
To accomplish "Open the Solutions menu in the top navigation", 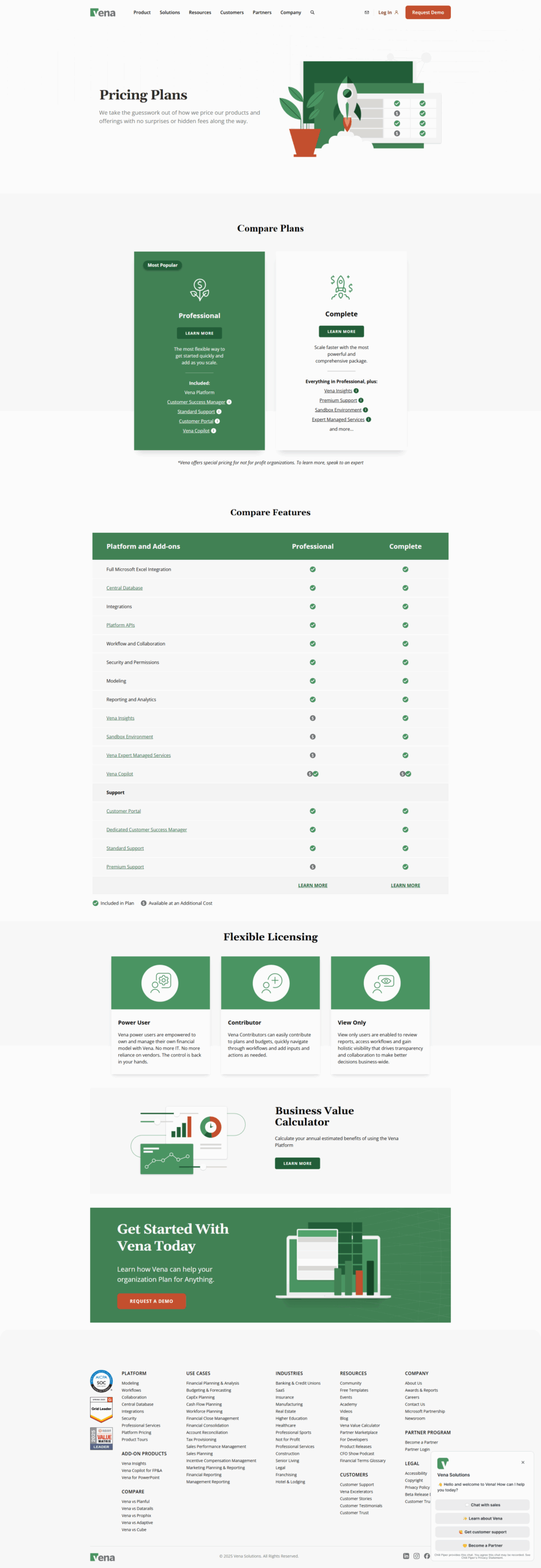I will click(170, 12).
